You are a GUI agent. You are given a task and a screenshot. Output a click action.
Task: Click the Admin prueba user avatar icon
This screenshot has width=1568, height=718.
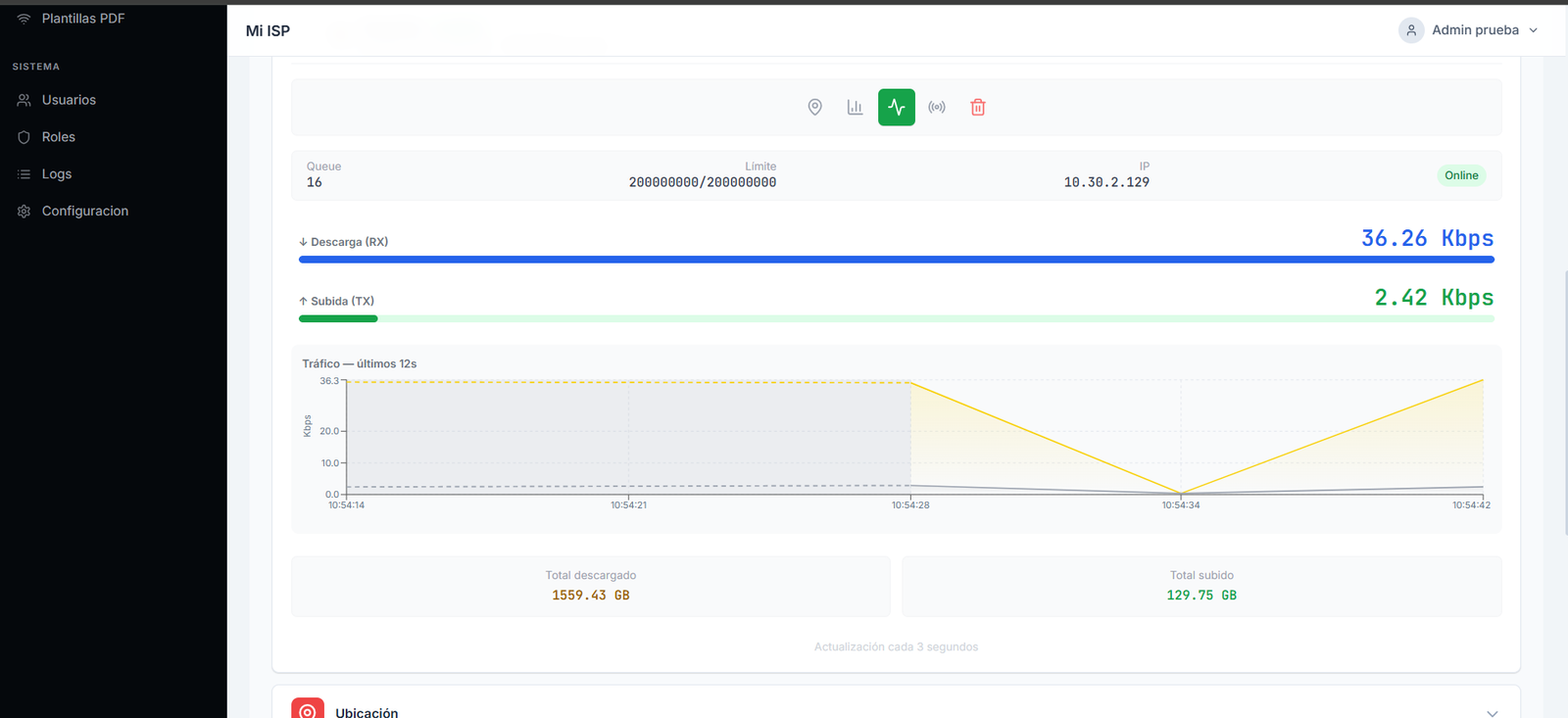coord(1411,30)
